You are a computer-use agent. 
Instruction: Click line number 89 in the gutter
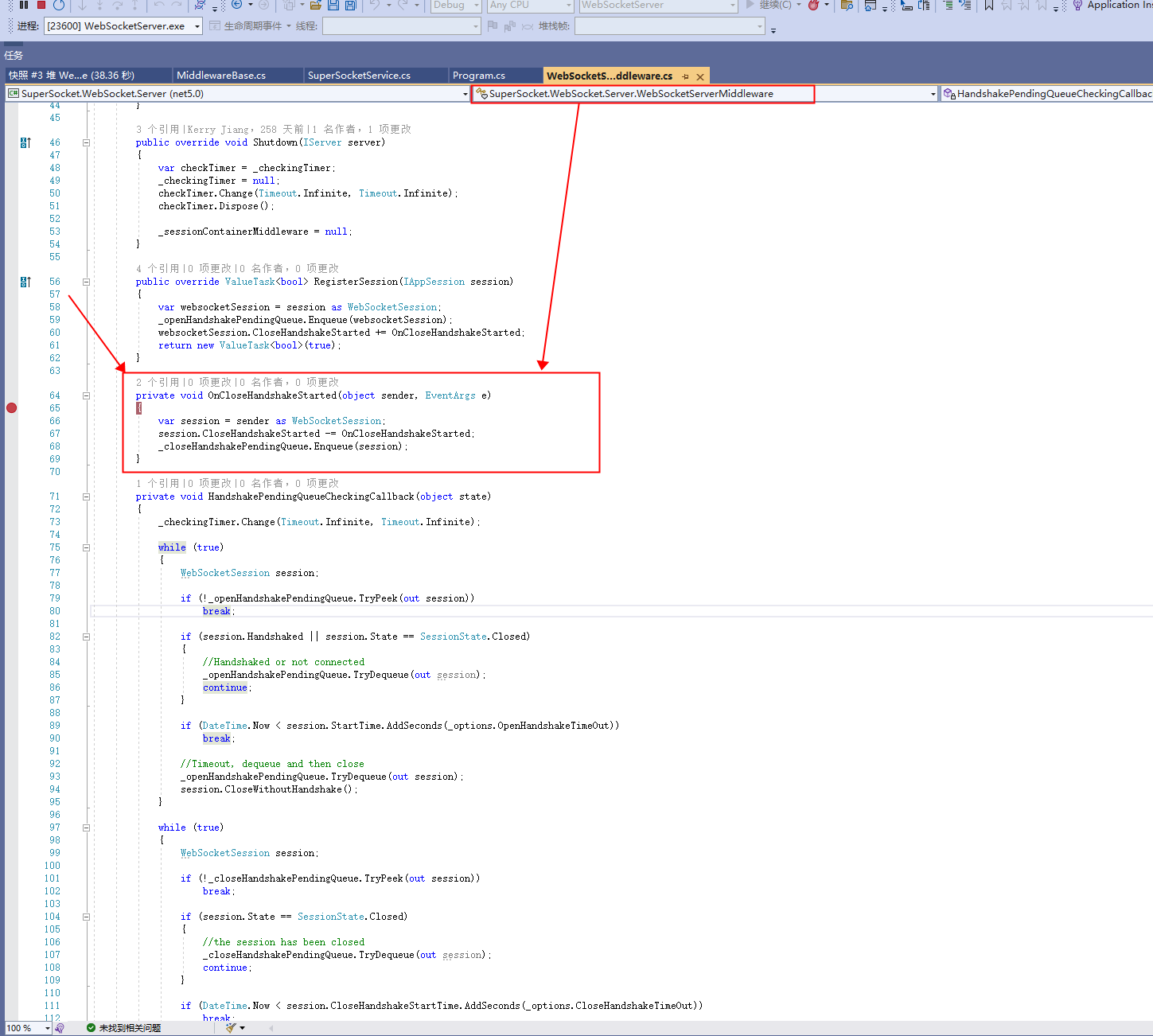tap(55, 726)
